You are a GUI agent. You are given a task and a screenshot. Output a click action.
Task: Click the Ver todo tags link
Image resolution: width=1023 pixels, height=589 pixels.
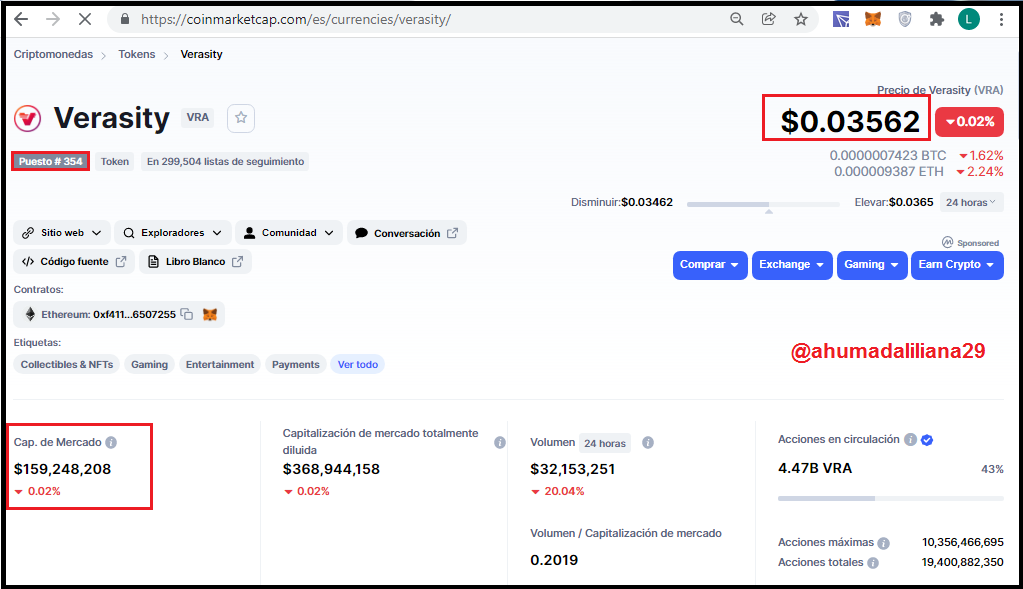[358, 365]
